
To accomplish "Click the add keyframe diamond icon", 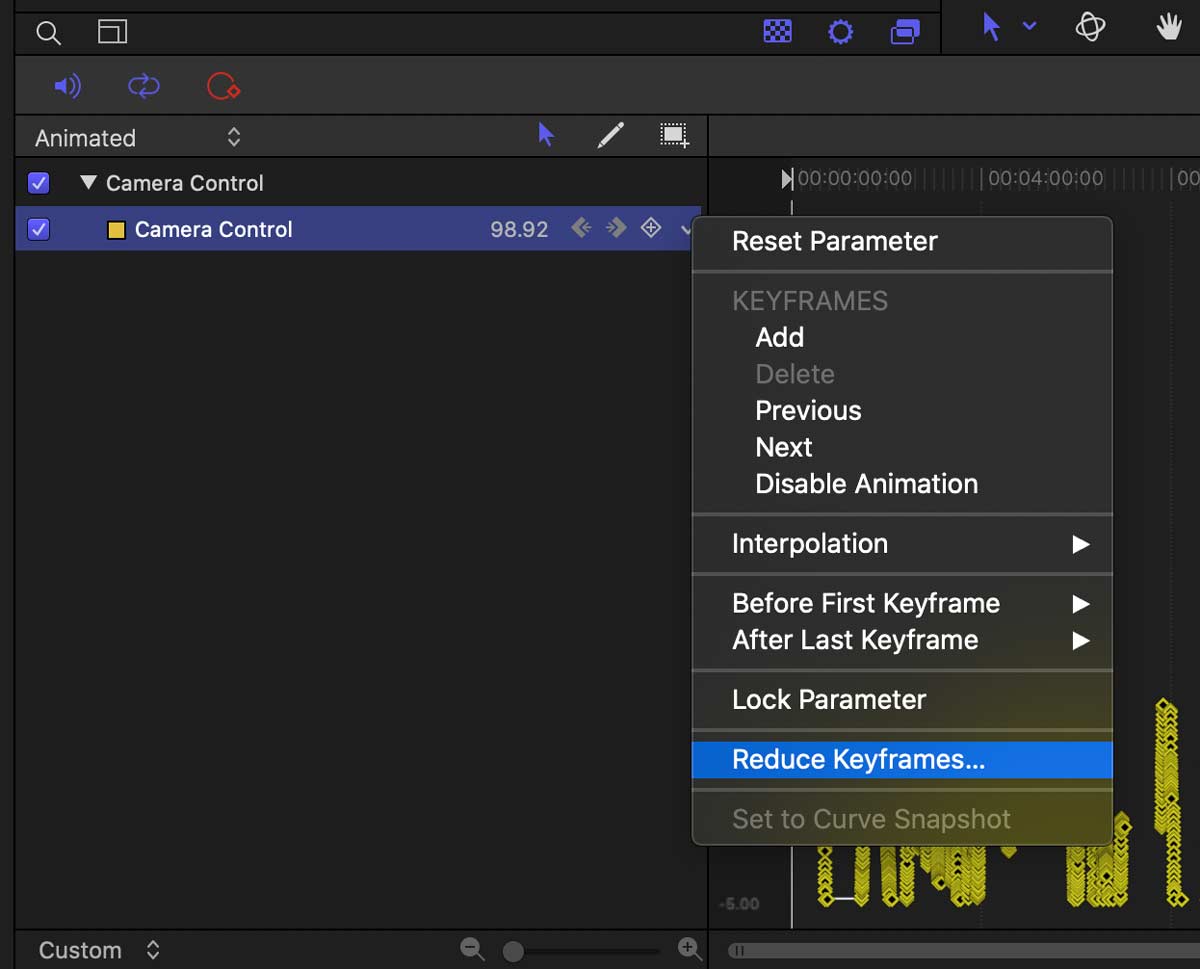I will tap(651, 228).
